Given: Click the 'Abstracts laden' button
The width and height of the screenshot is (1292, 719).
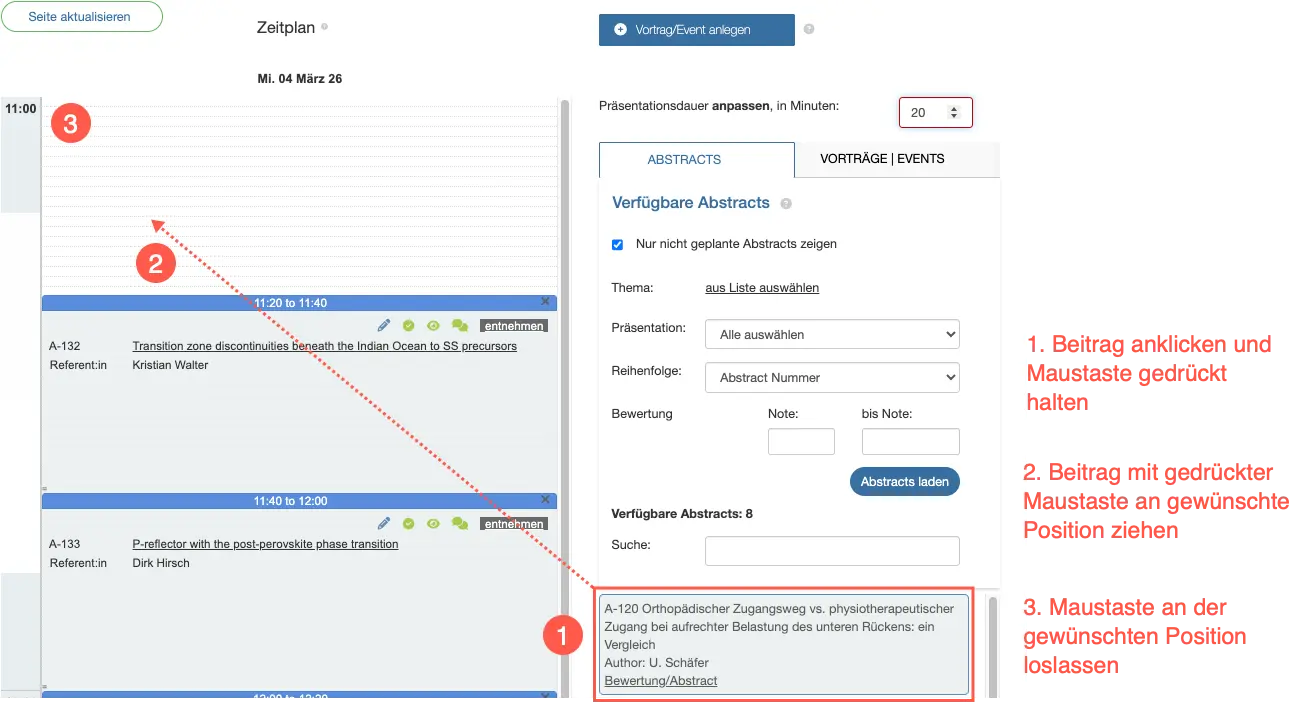Looking at the screenshot, I should click(904, 481).
